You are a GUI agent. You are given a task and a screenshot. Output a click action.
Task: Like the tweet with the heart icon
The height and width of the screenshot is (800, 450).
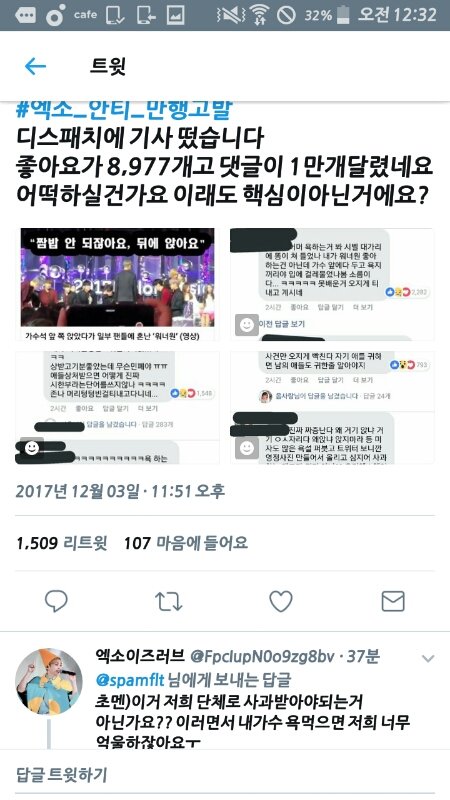click(281, 601)
